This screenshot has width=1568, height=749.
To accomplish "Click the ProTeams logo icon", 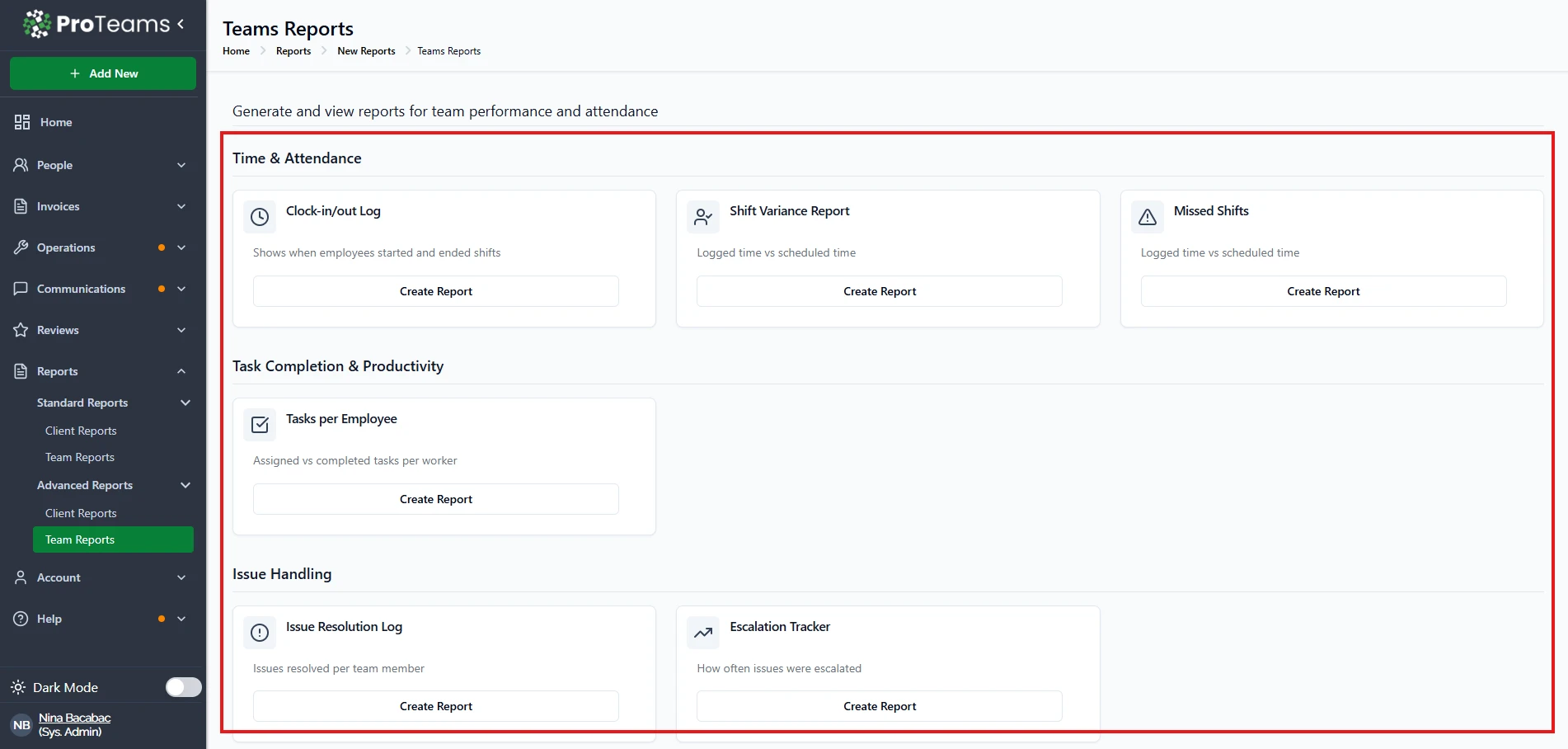I will 36,24.
